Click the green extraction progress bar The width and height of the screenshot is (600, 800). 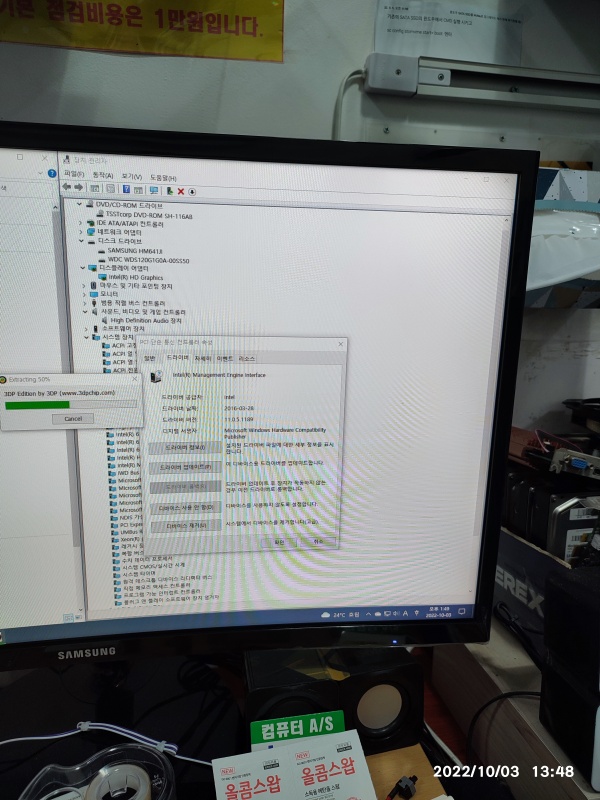pos(37,405)
